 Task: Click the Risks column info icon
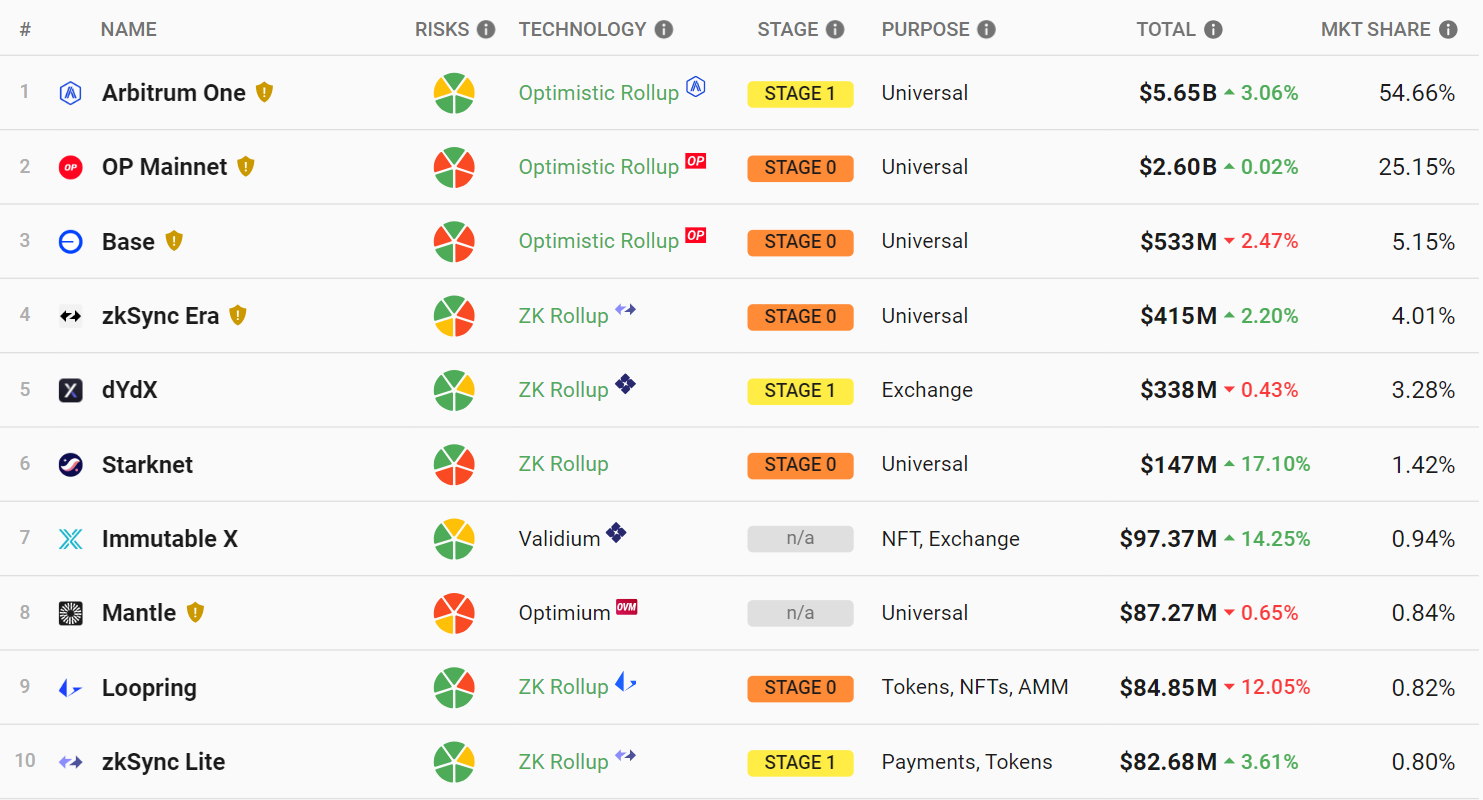[x=486, y=30]
